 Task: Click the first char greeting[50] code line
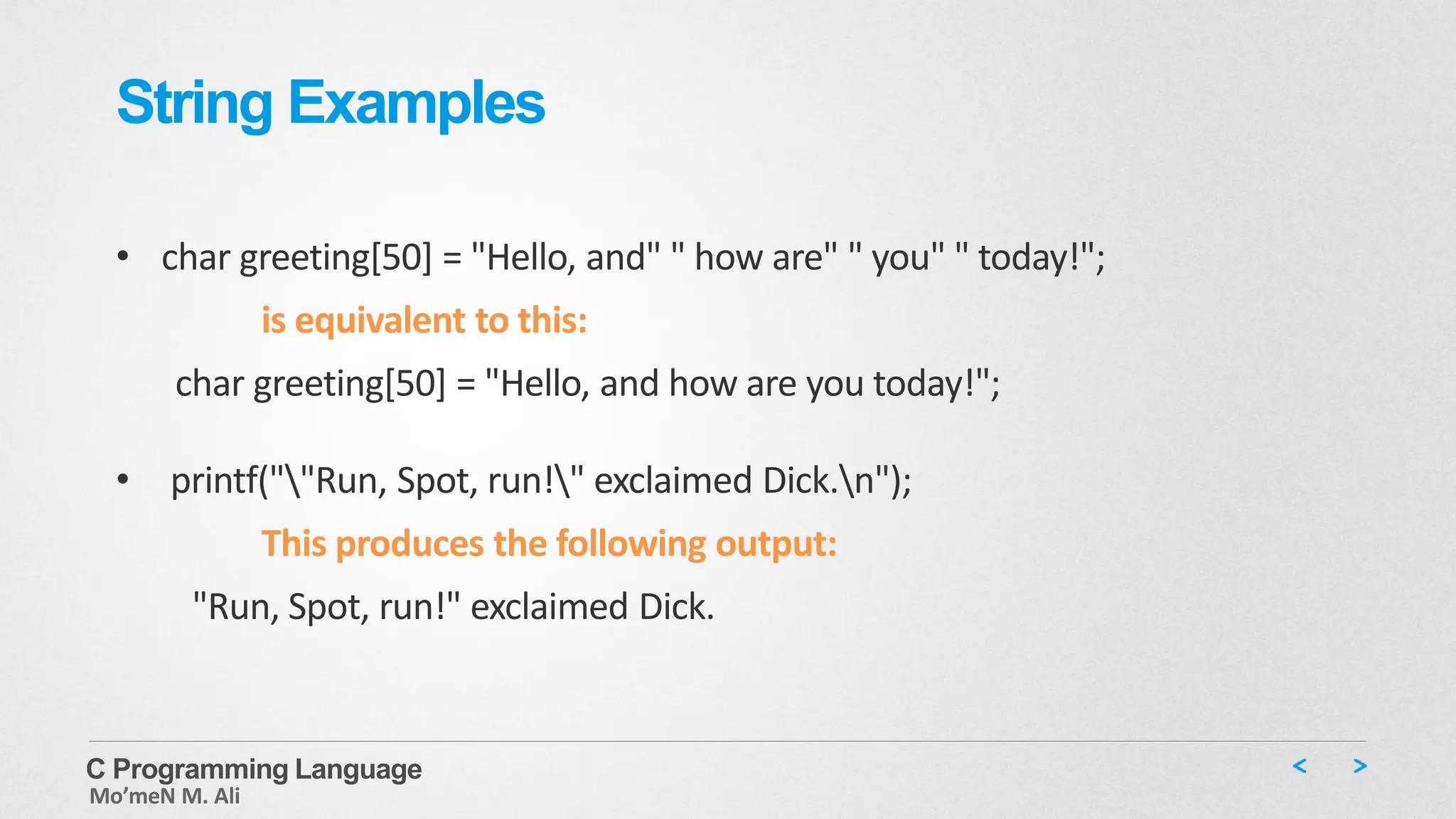click(x=633, y=257)
